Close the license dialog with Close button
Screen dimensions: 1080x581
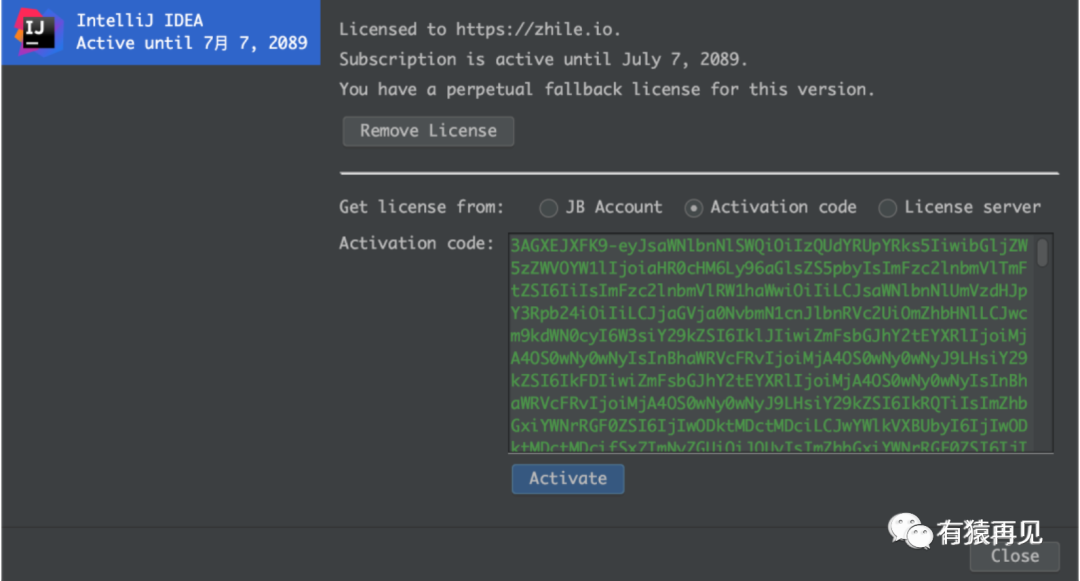1014,556
